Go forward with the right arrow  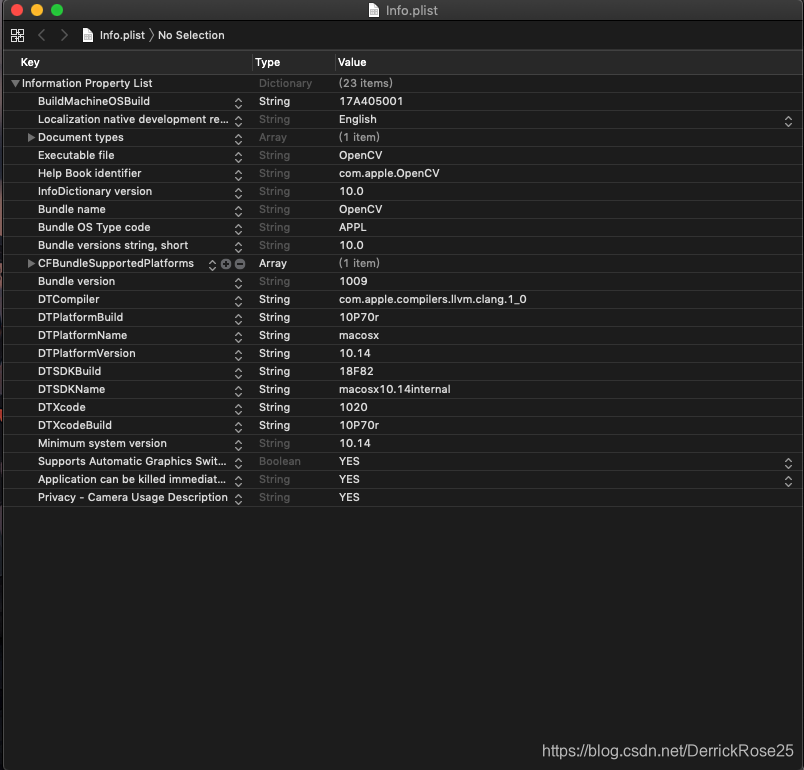coord(64,35)
